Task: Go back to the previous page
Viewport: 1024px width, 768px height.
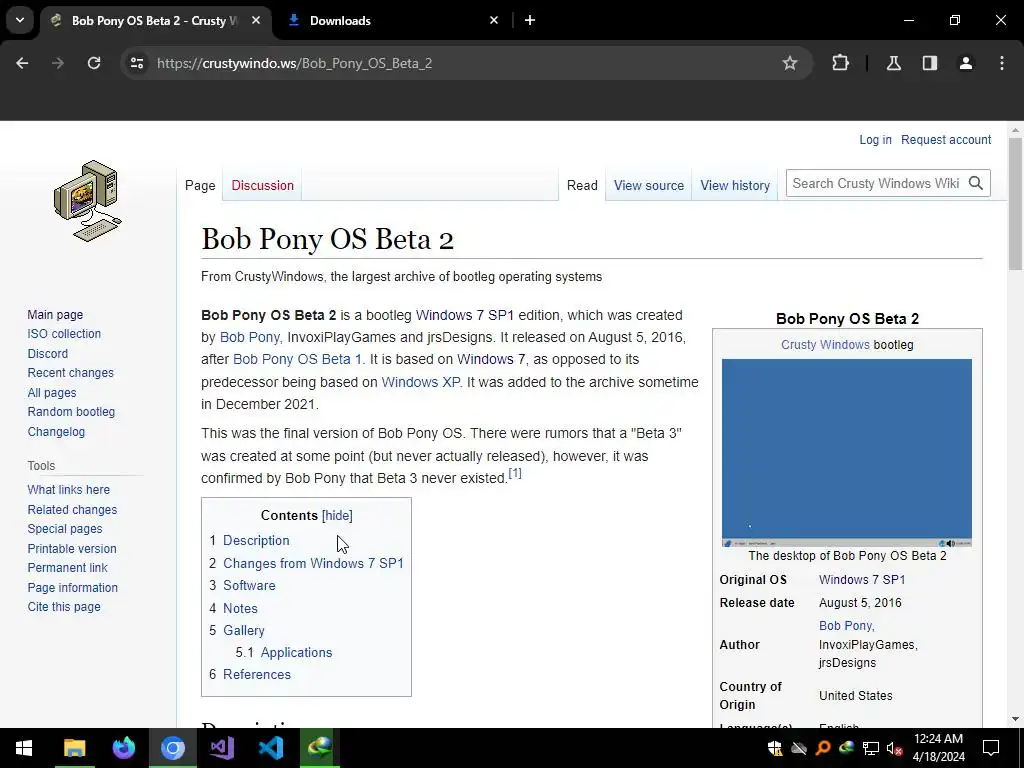Action: 22,63
